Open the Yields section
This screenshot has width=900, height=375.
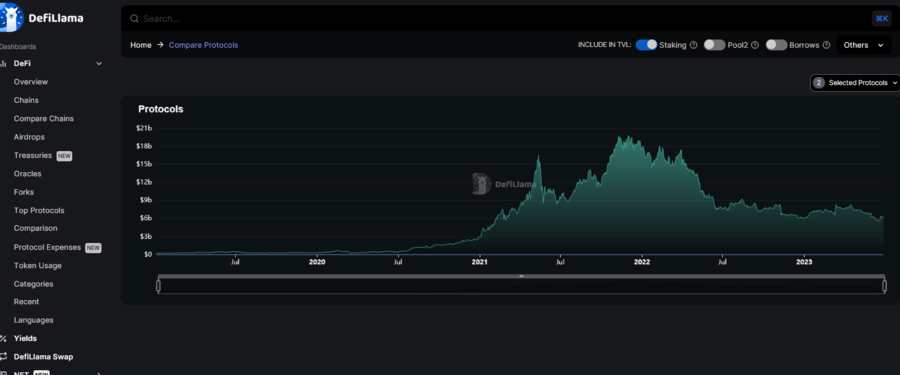click(x=25, y=338)
